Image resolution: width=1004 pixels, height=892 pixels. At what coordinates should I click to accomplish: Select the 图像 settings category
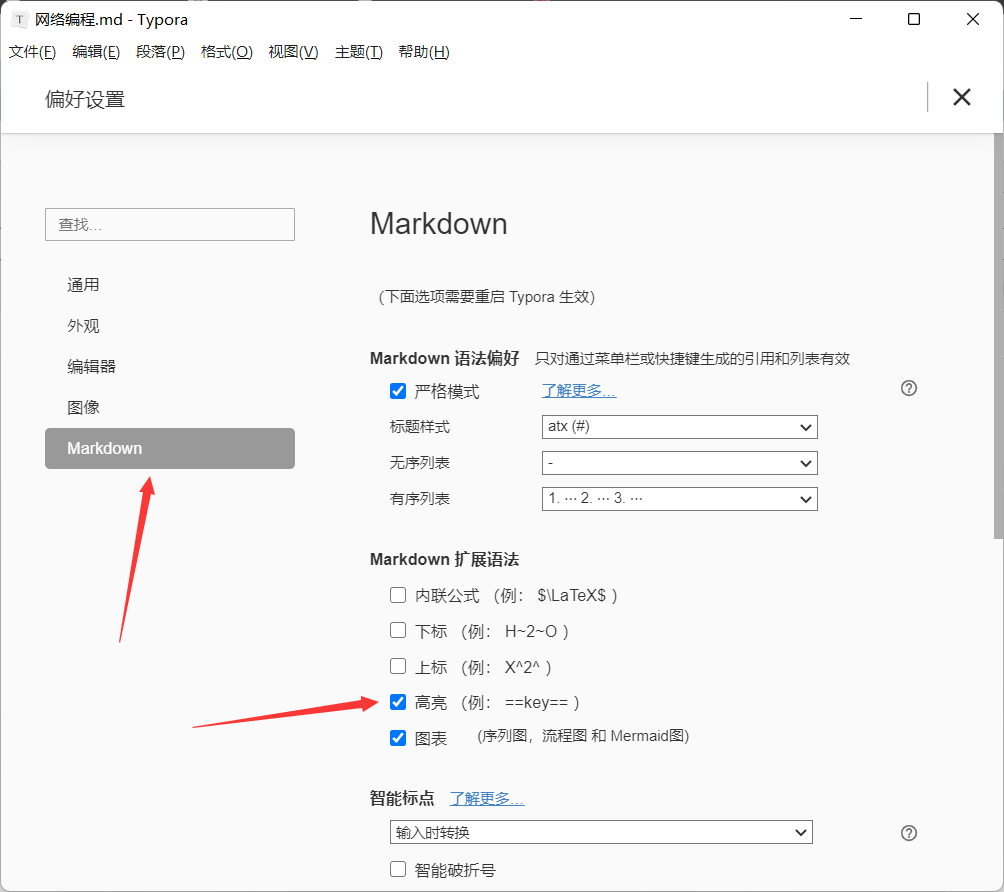point(170,407)
